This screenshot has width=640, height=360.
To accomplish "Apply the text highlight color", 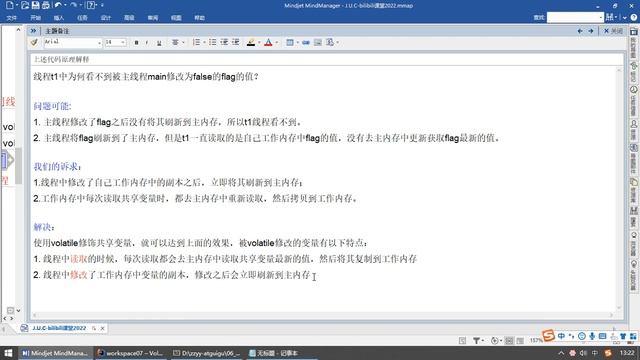I will click(251, 42).
